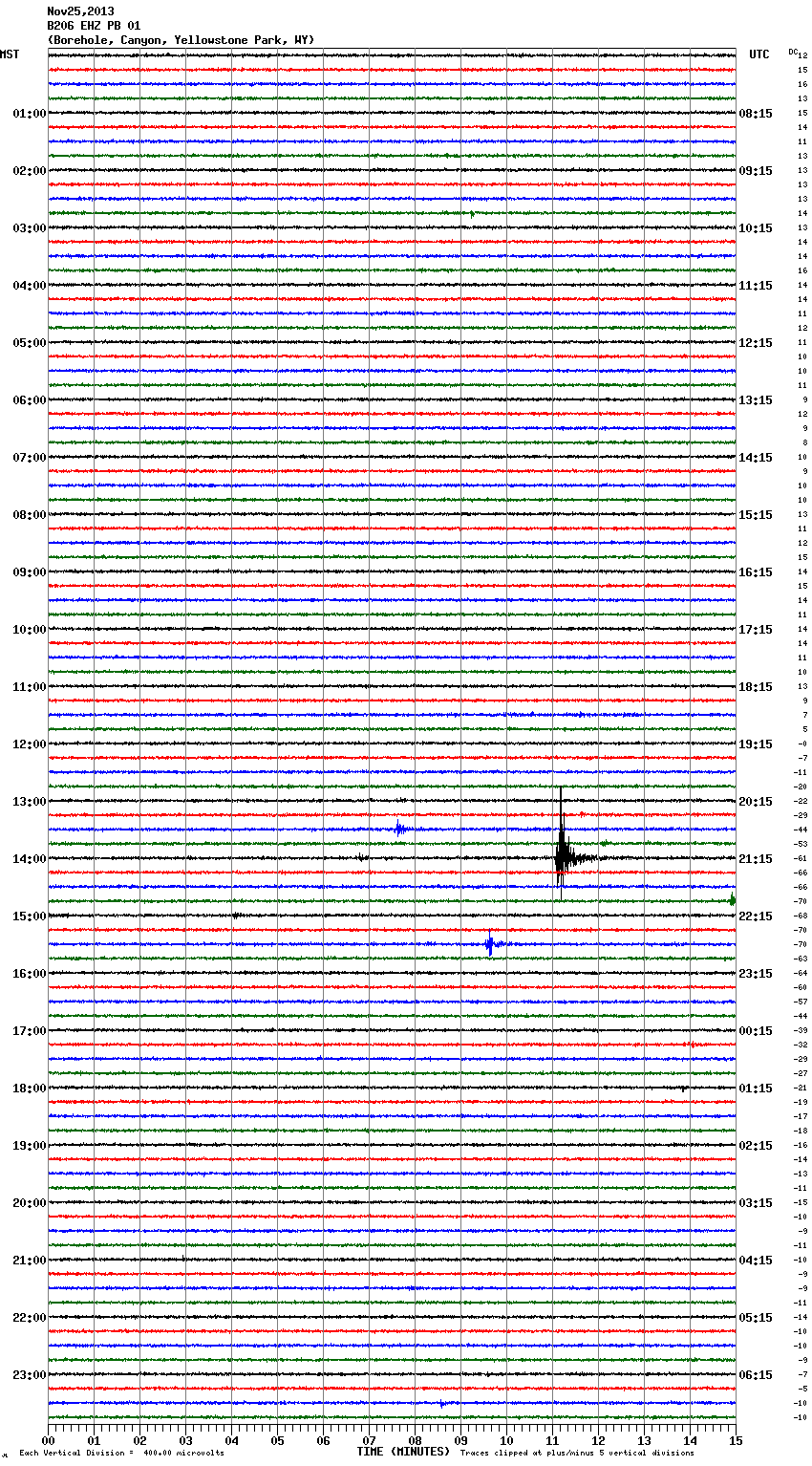Click the blue seismic burst on the 13:30 trace

click(x=400, y=829)
